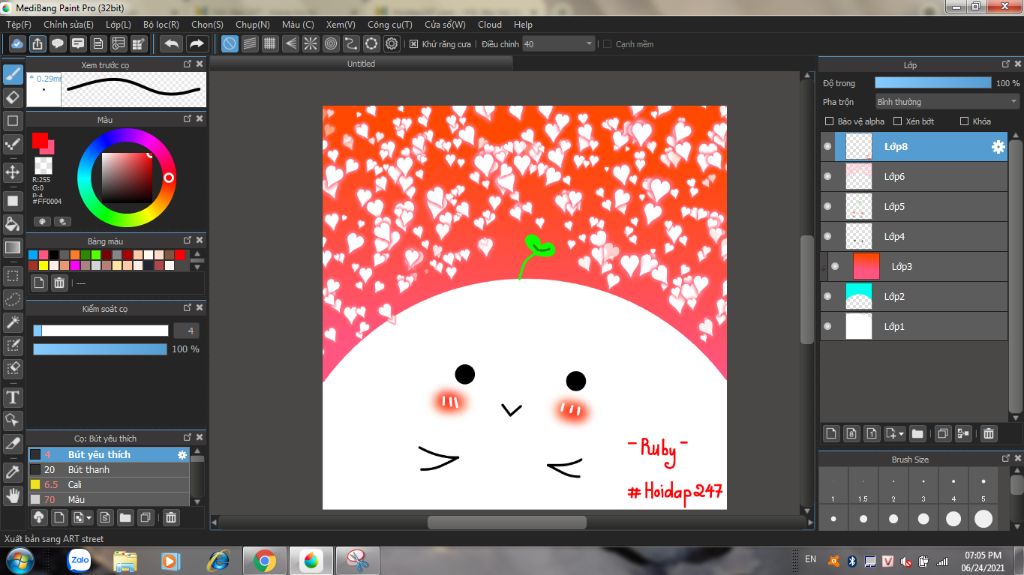Undock the Brush Size panel

tap(1005, 459)
